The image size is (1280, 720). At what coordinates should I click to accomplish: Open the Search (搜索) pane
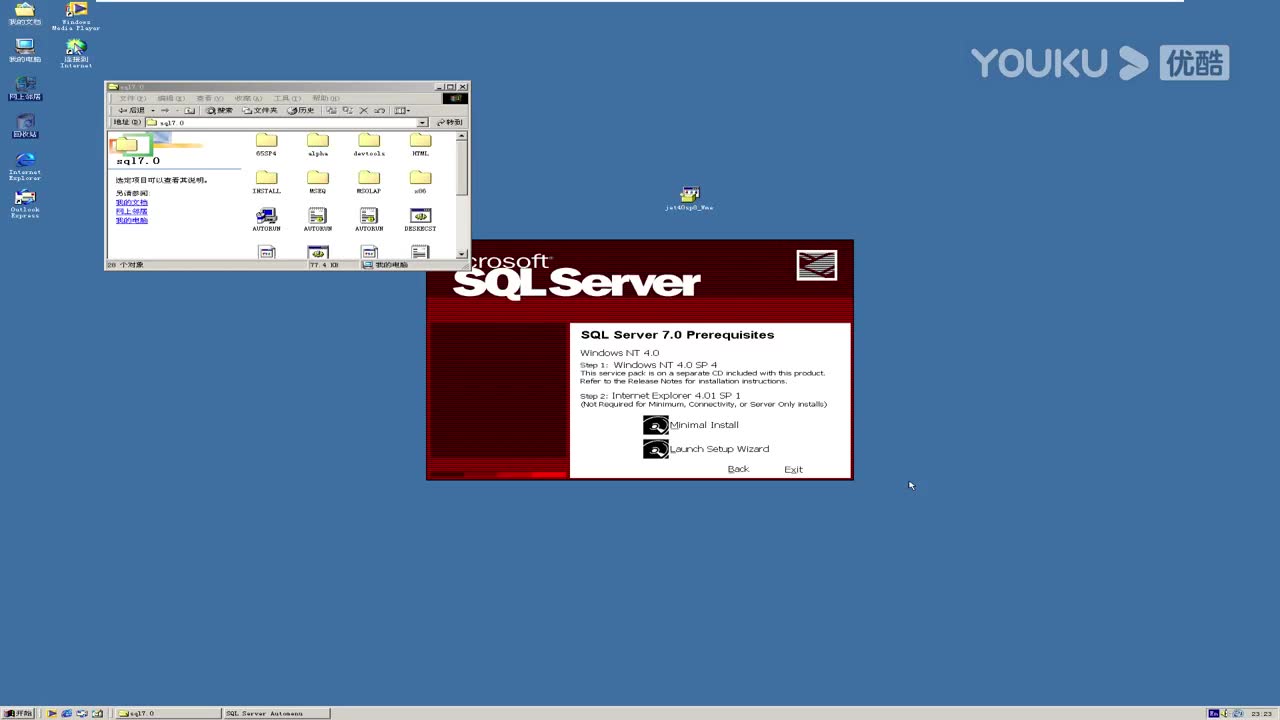point(220,110)
